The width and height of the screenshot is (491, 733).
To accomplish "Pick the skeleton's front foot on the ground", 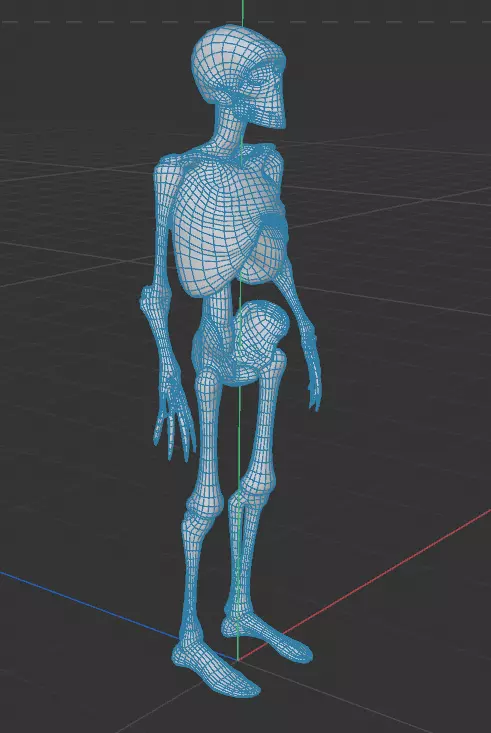I will point(215,668).
